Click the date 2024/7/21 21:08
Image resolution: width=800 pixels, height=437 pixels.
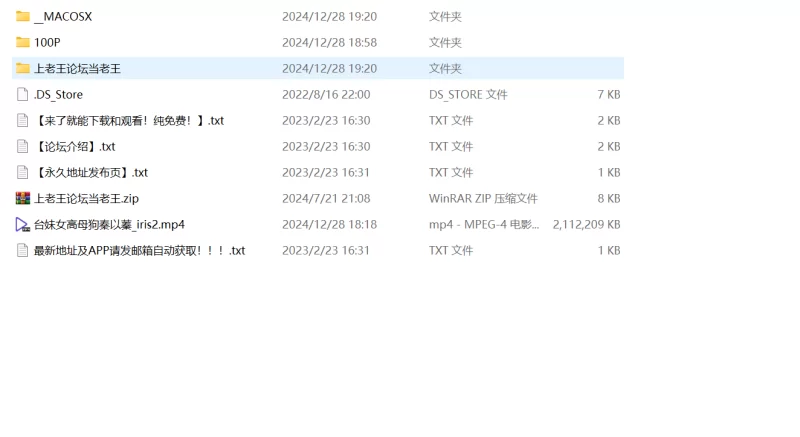326,198
